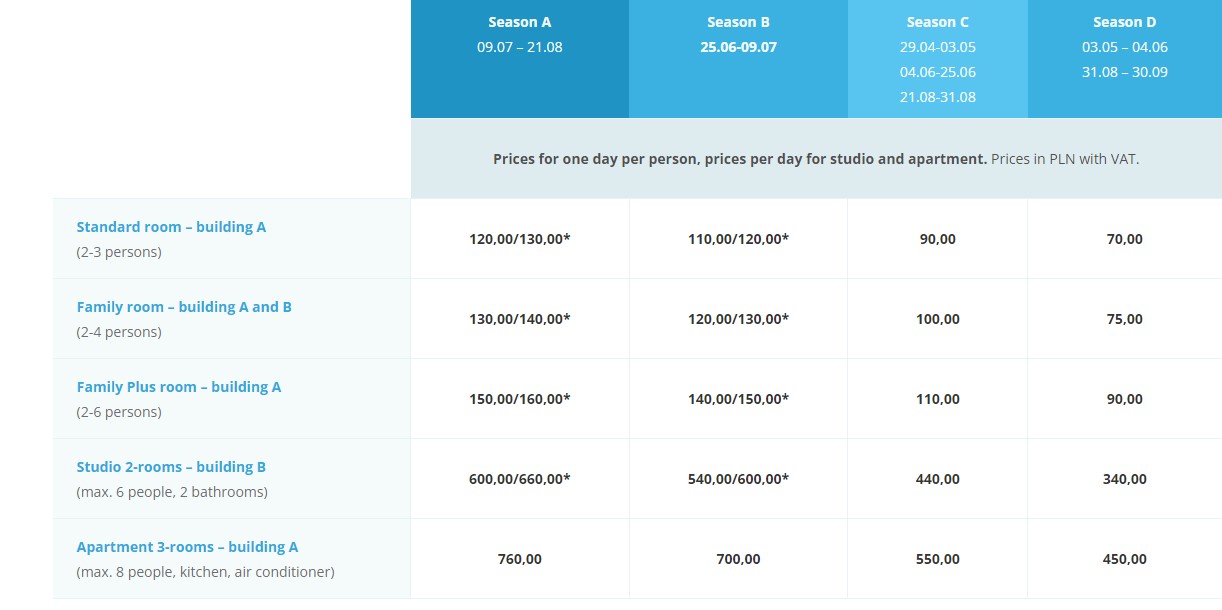The height and width of the screenshot is (610, 1222).
Task: Open the Standard room – building A link
Action: click(x=171, y=227)
